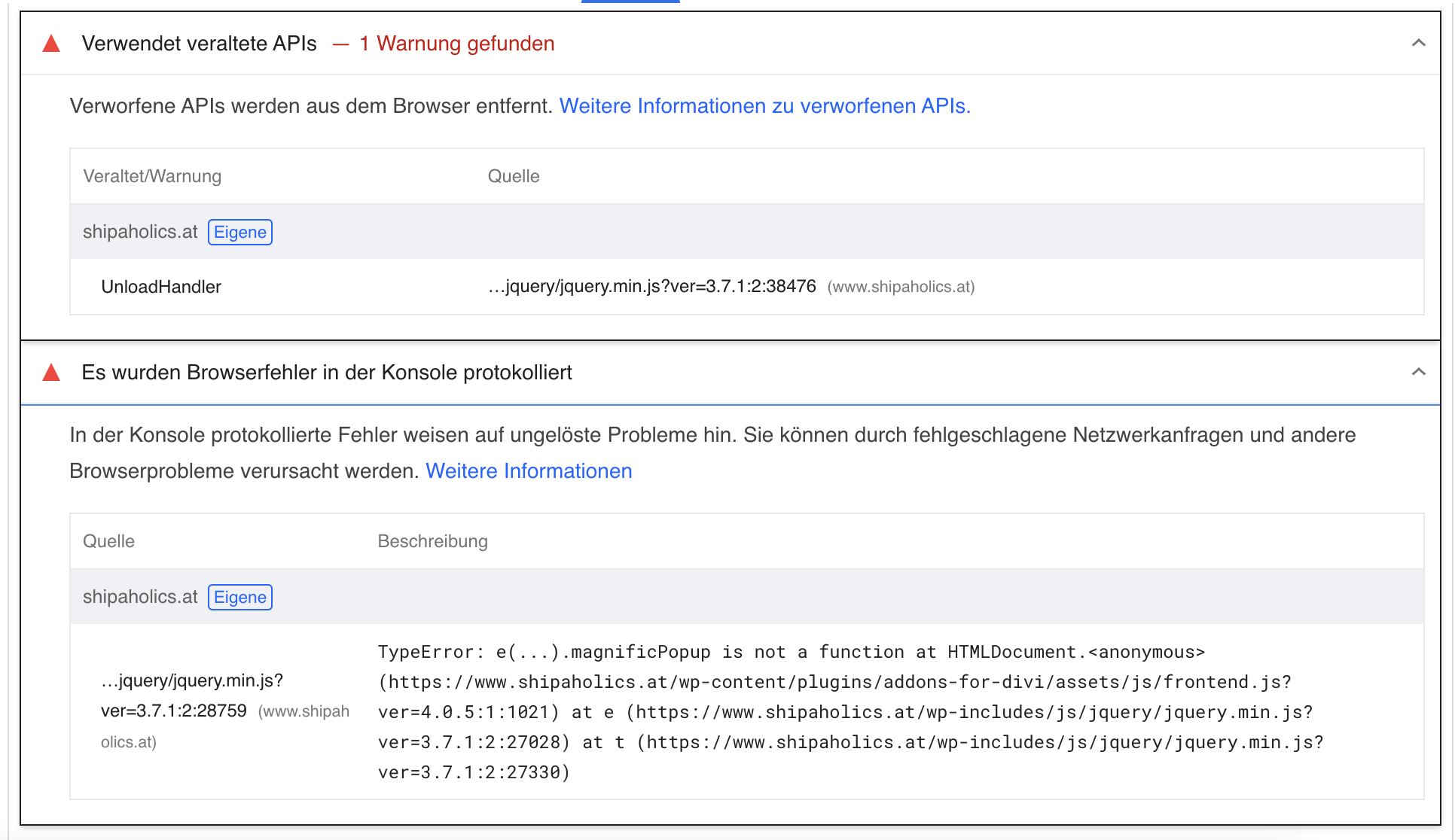Click the TypeError magnificPopup description text

click(851, 712)
